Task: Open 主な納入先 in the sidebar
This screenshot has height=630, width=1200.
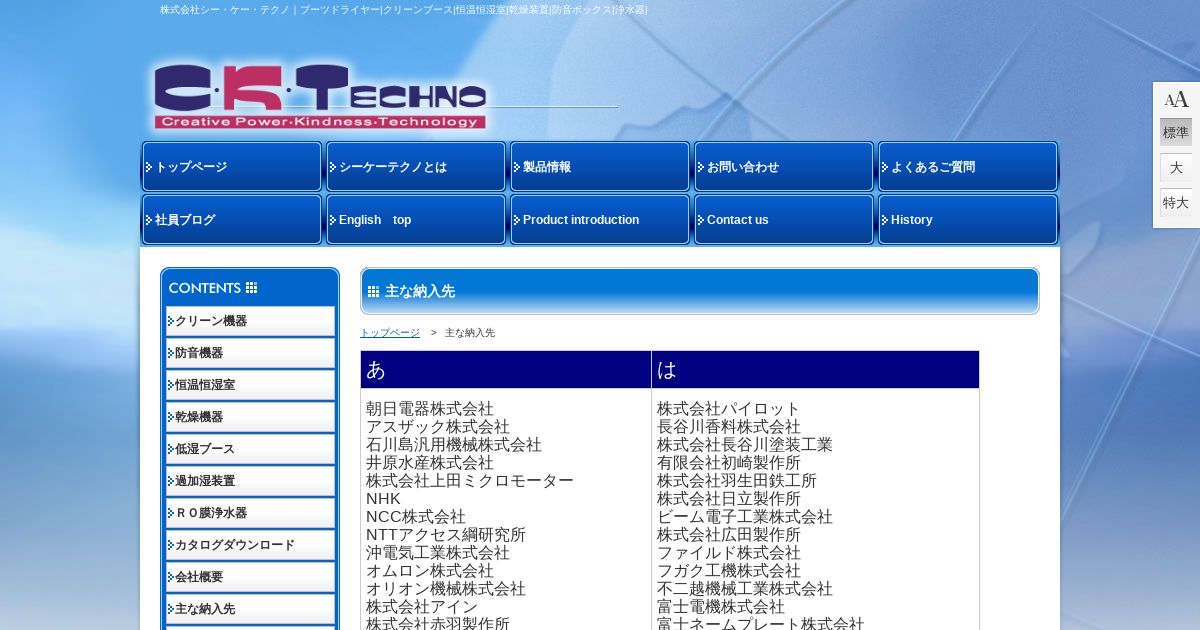Action: 250,609
